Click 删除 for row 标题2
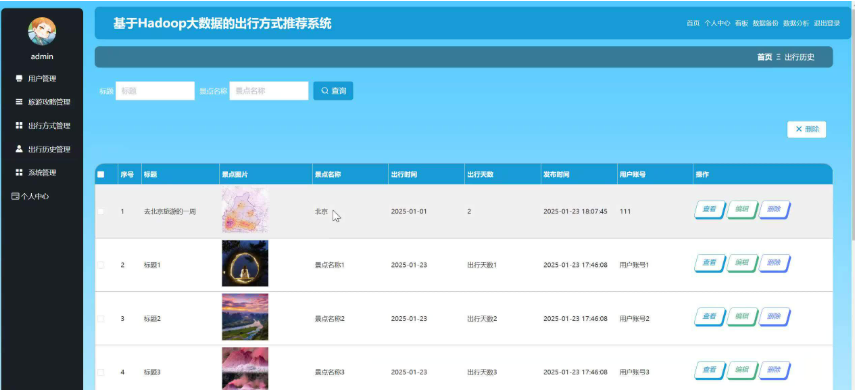The image size is (855, 390). 774,316
